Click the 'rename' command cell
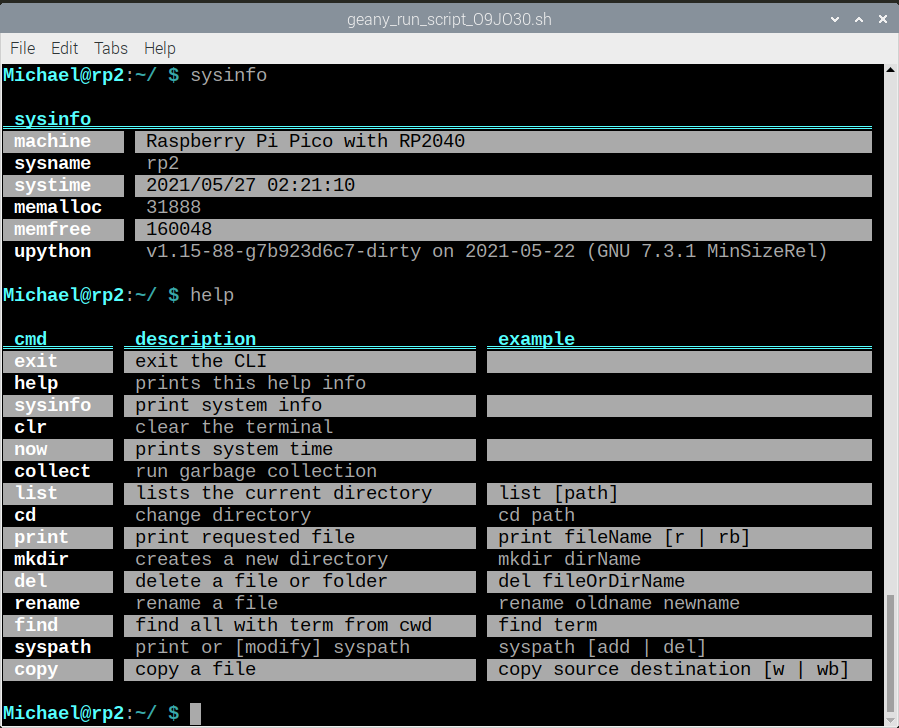Viewport: 899px width, 728px height. coord(47,603)
